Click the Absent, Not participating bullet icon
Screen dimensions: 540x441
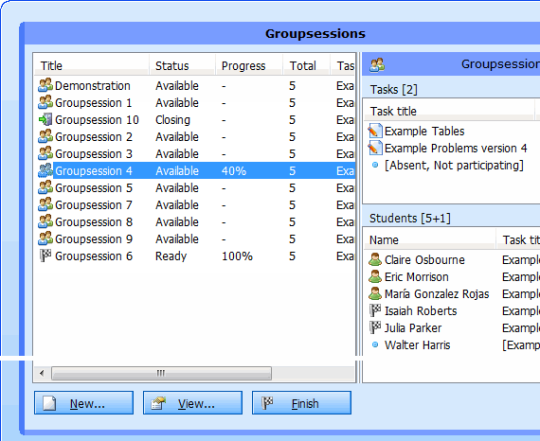375,165
